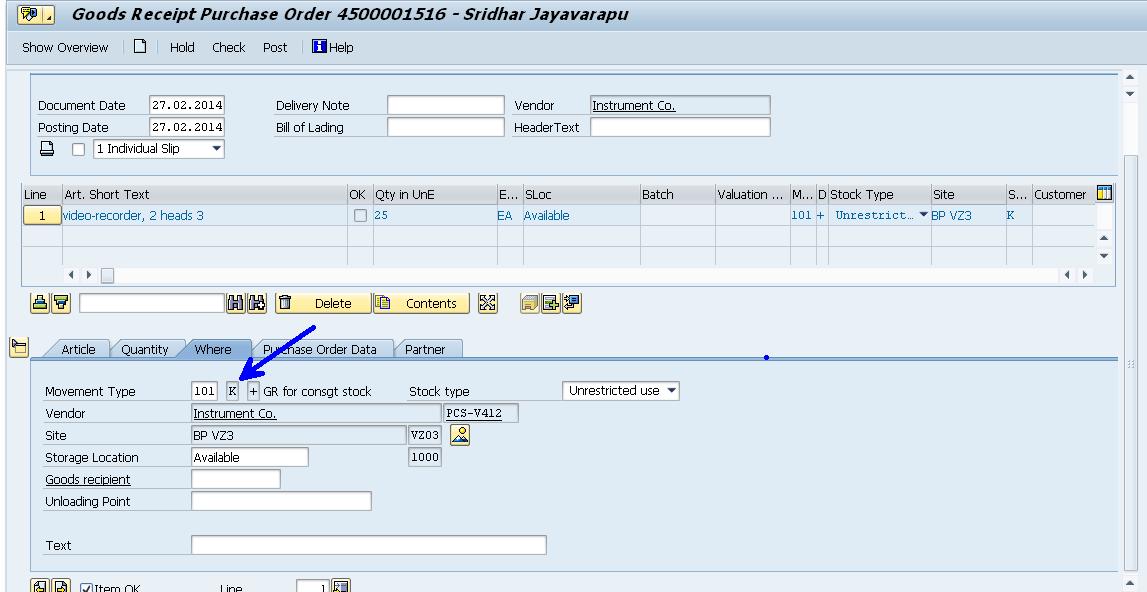The width and height of the screenshot is (1147, 592).
Task: Open the Unrestricted use stock type dropdown
Action: point(672,391)
